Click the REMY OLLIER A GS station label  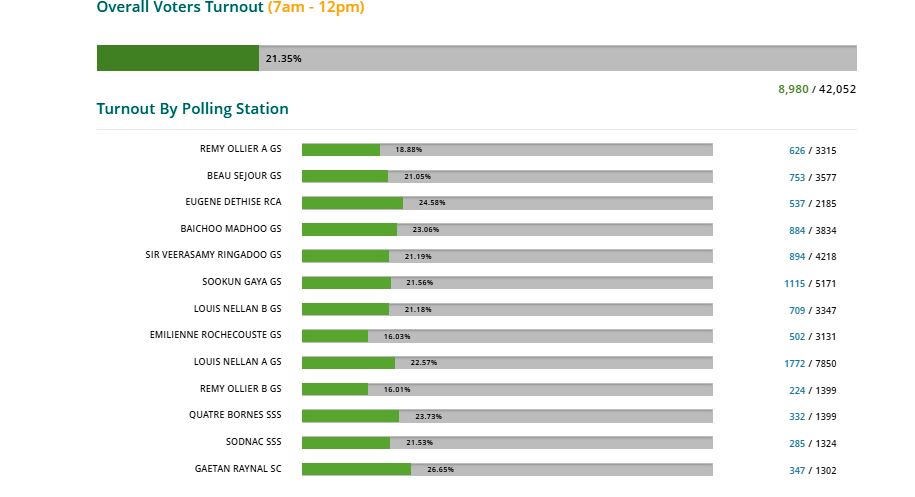240,149
